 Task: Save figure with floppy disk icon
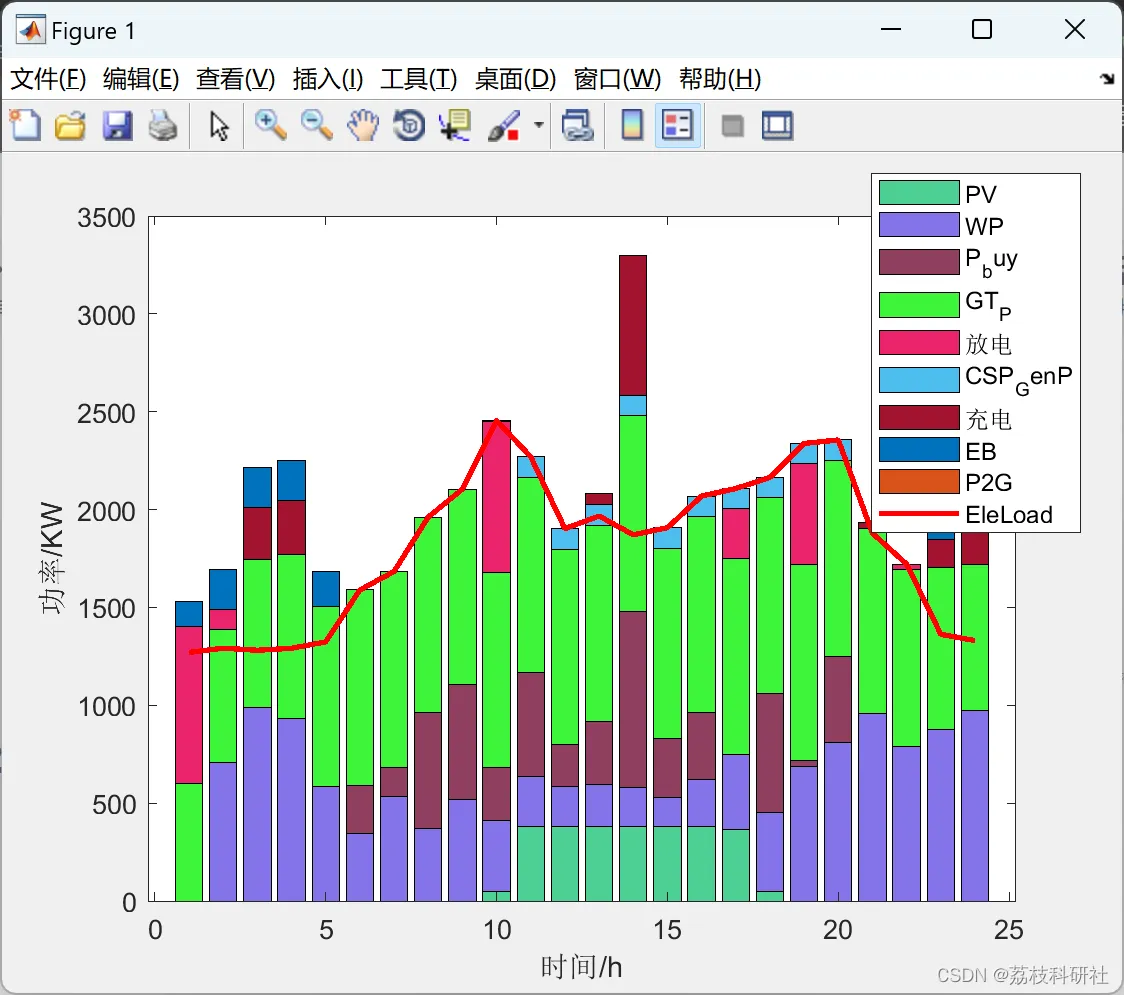[118, 125]
